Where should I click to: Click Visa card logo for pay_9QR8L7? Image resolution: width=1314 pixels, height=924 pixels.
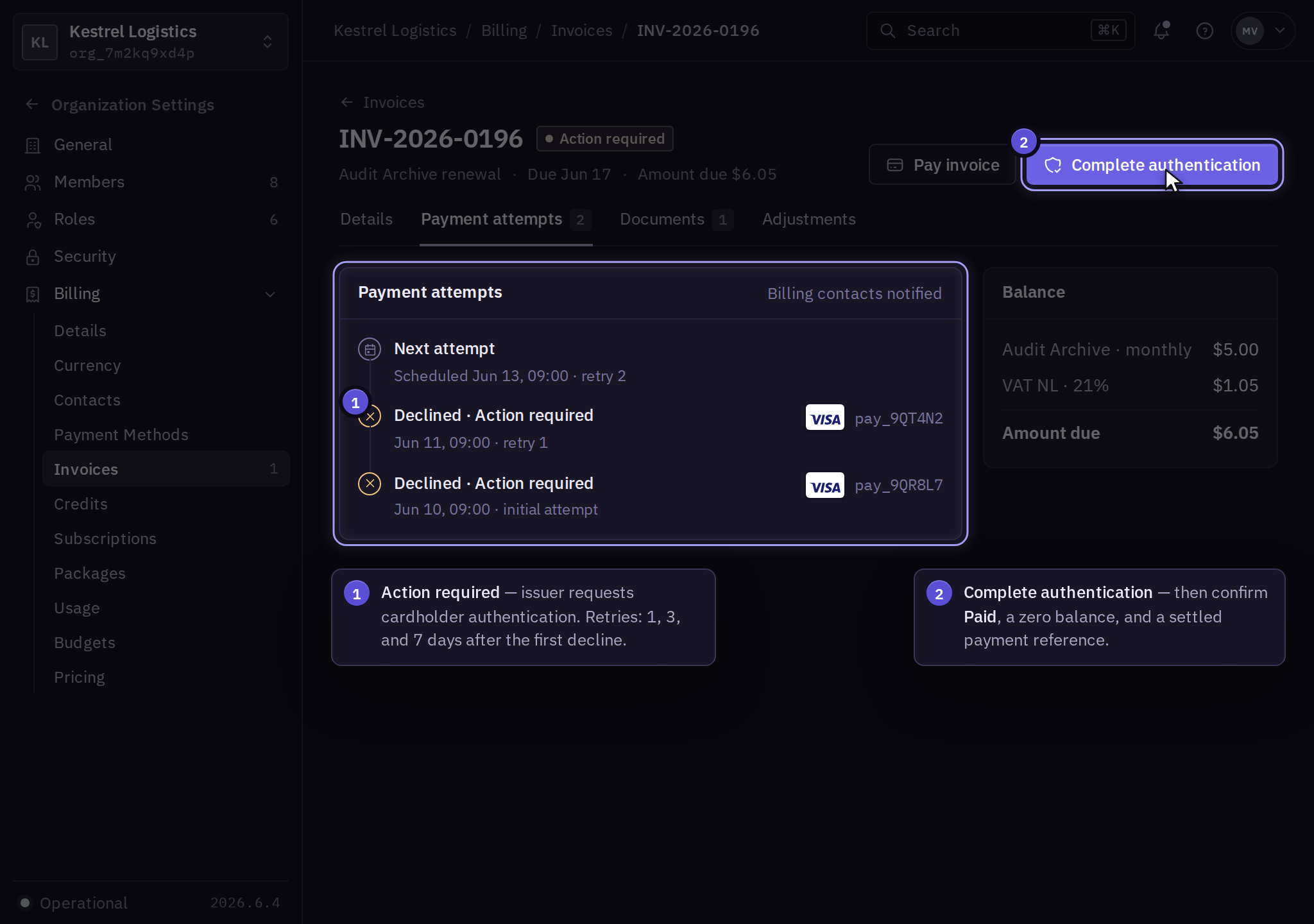[x=824, y=485]
